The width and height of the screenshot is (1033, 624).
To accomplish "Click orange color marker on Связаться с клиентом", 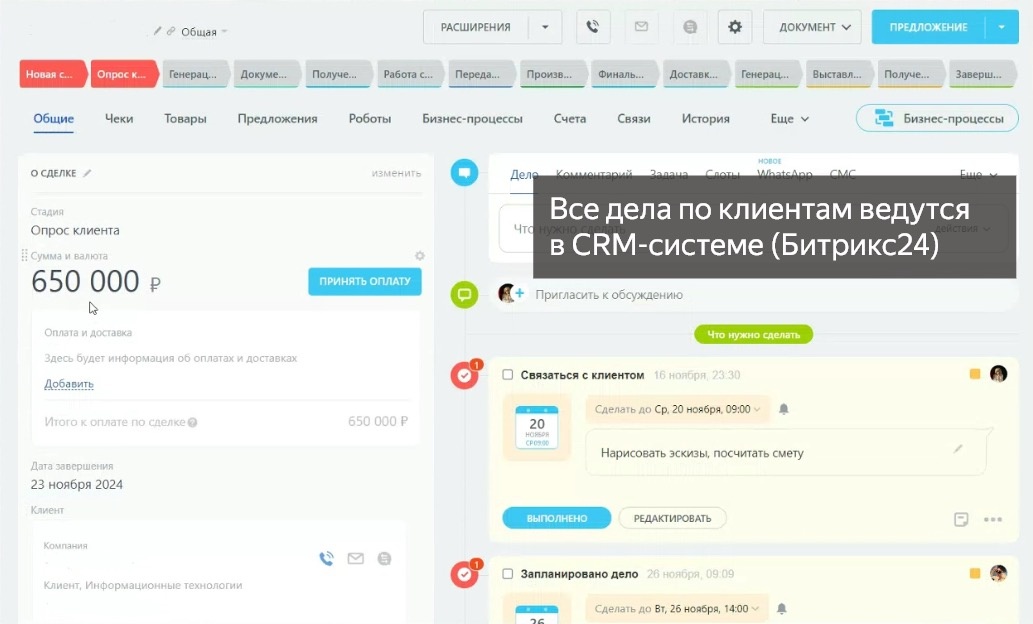I will [975, 374].
